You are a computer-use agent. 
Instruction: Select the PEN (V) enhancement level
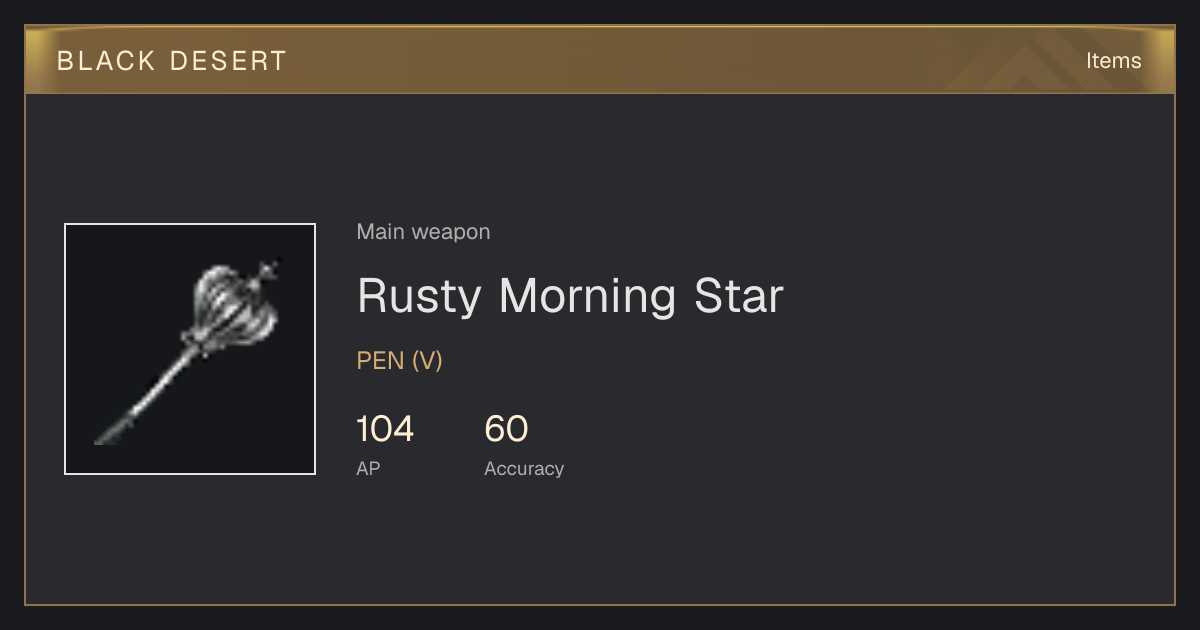(400, 361)
